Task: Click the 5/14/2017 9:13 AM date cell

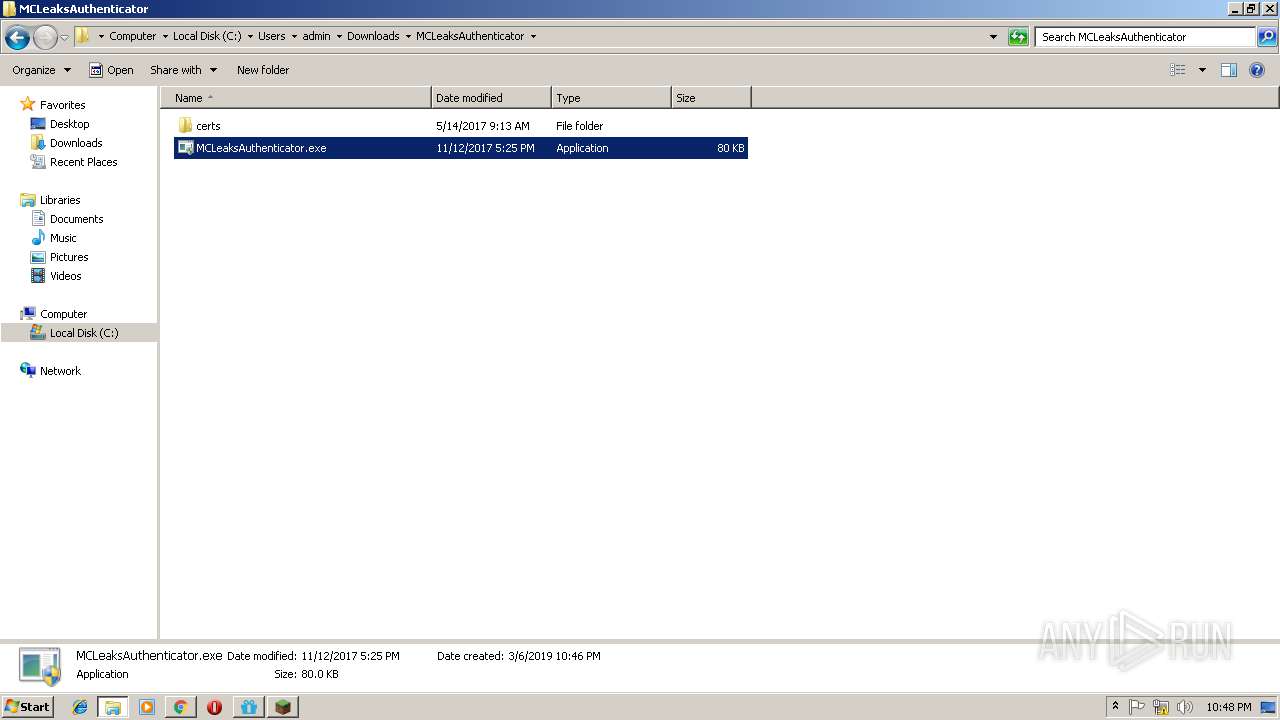Action: point(483,126)
